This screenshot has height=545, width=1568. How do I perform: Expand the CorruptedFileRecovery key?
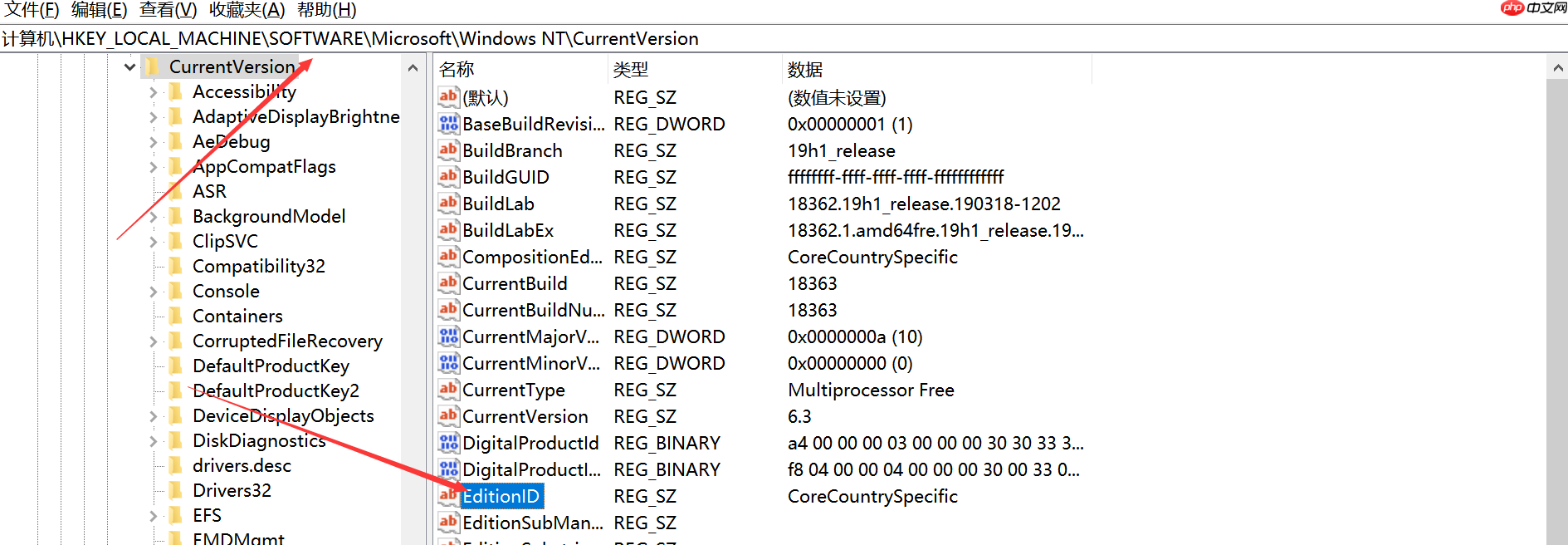[x=153, y=341]
